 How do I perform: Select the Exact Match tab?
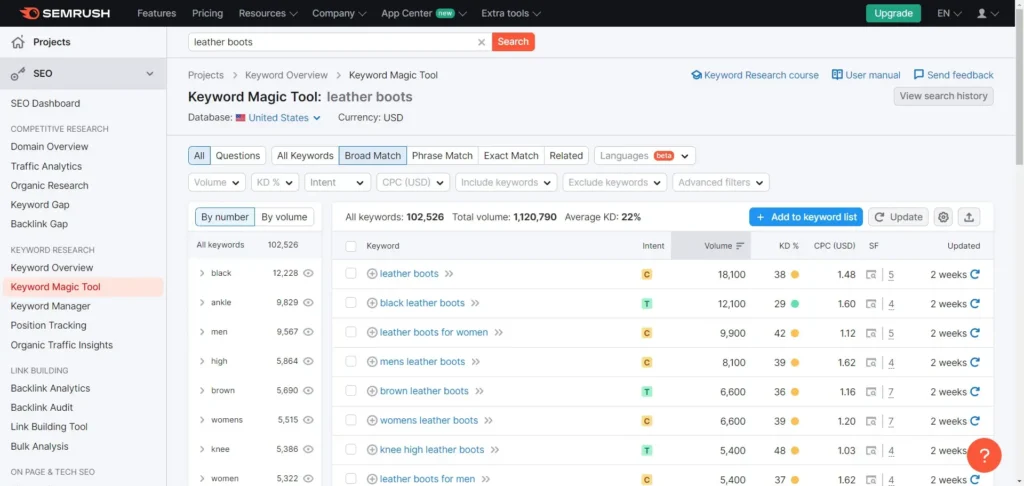pos(511,155)
